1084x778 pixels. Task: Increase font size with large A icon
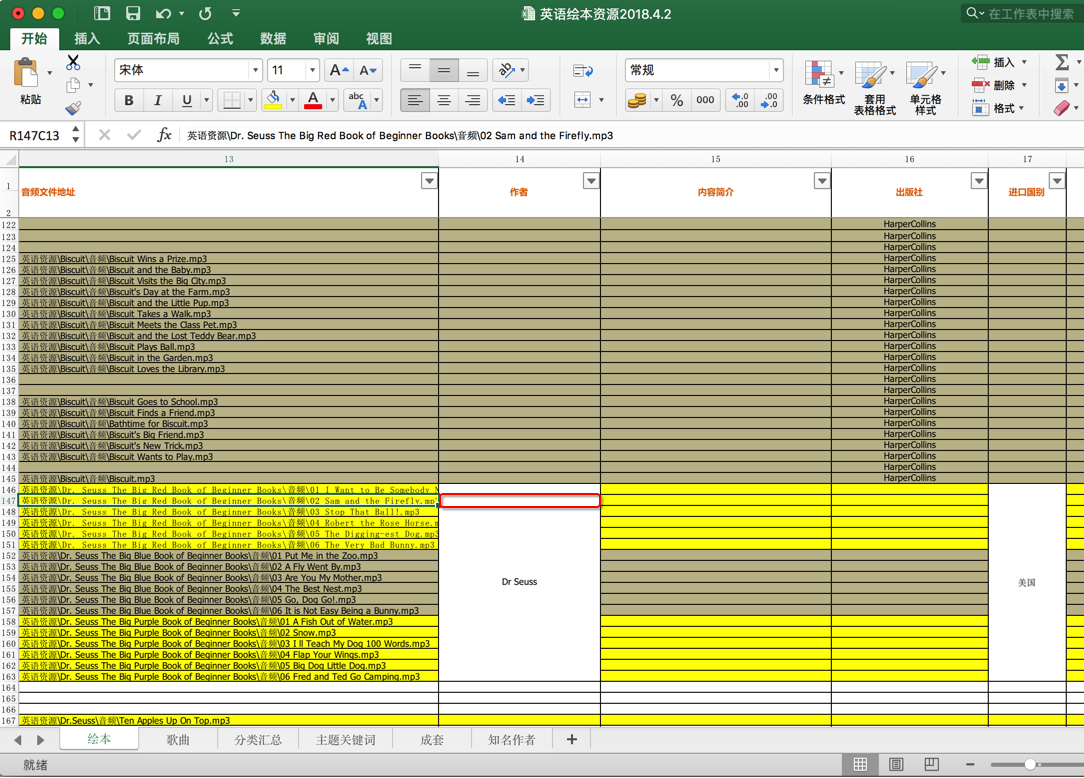click(x=339, y=70)
